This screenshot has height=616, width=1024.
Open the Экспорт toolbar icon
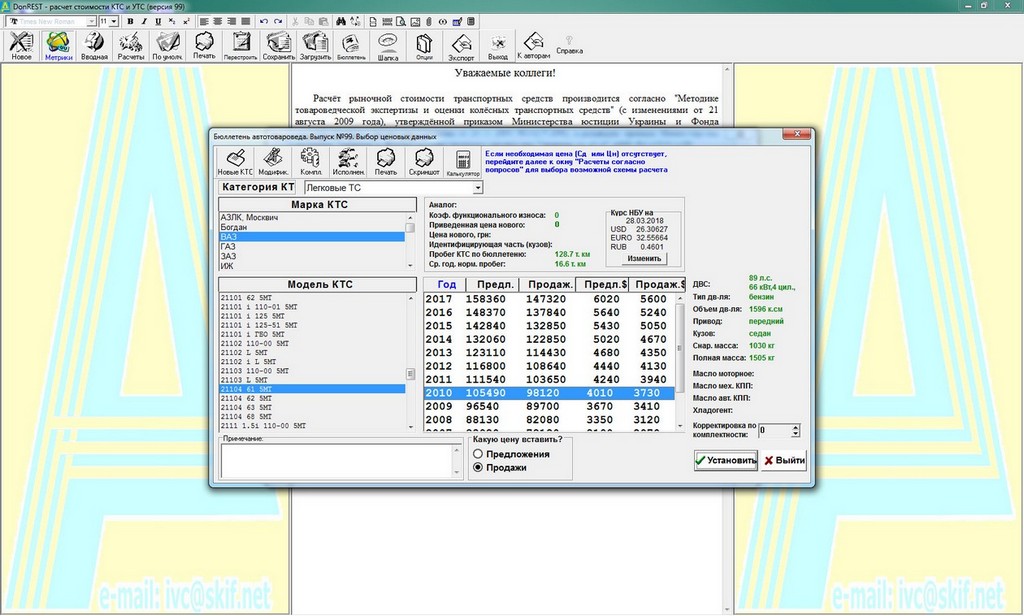point(462,45)
